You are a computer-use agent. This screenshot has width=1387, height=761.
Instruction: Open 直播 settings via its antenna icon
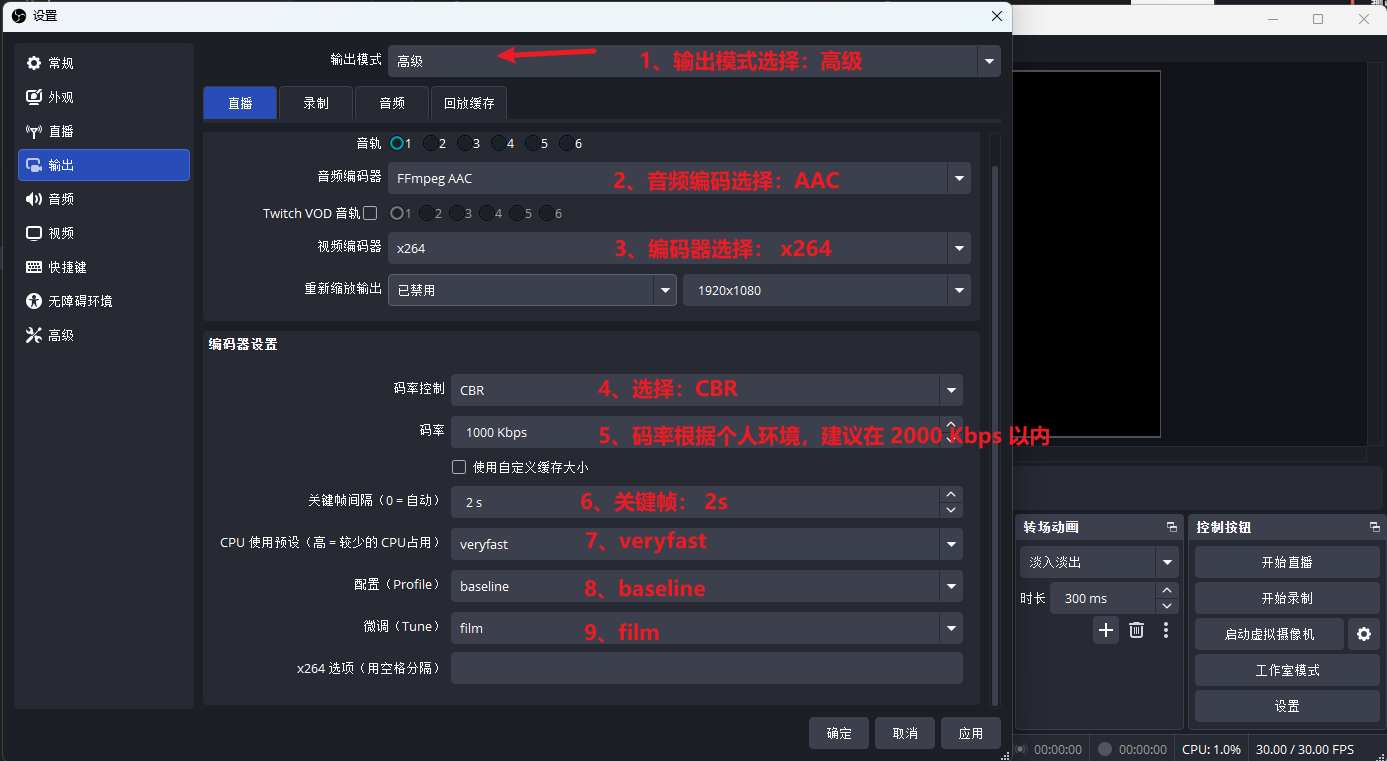[x=34, y=131]
